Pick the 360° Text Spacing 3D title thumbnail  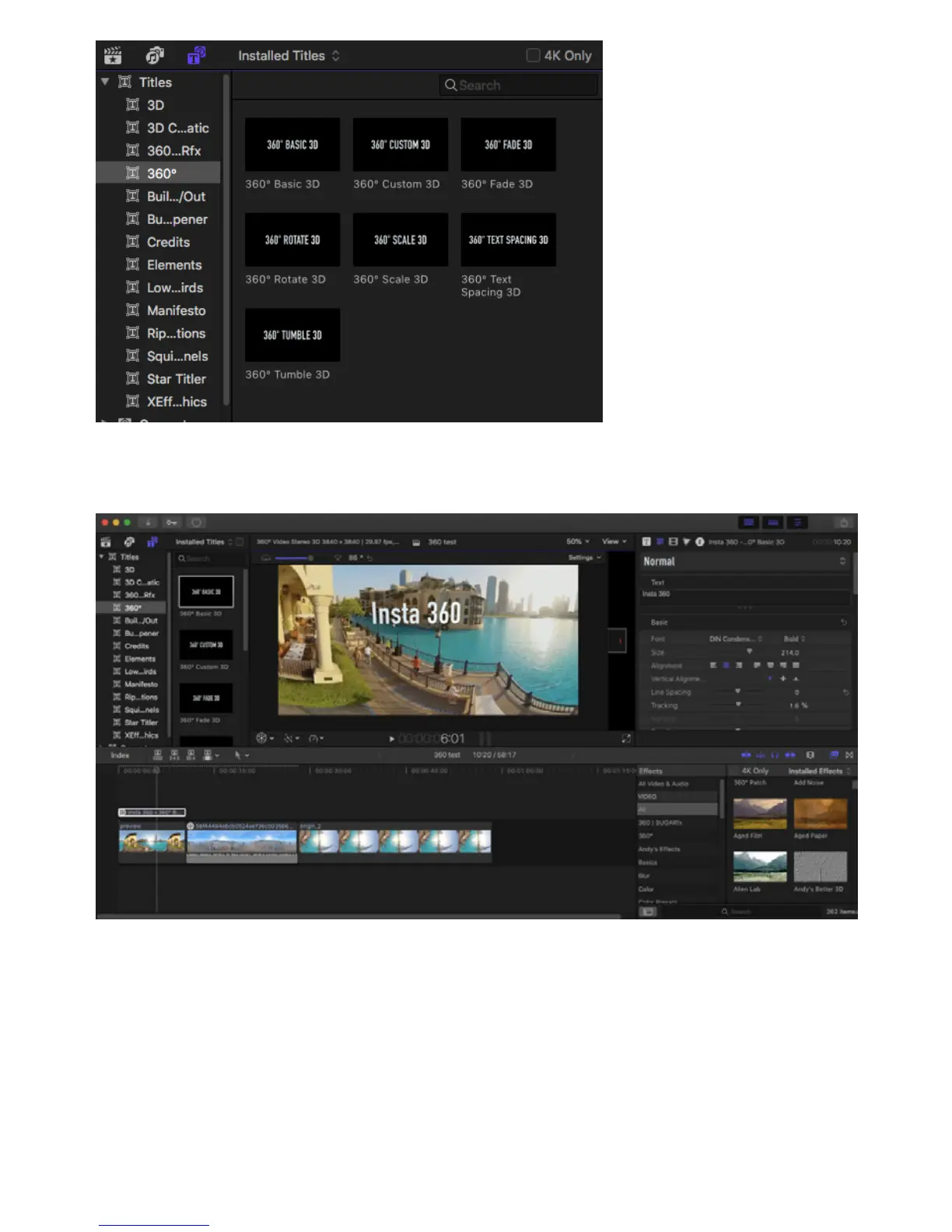(509, 240)
